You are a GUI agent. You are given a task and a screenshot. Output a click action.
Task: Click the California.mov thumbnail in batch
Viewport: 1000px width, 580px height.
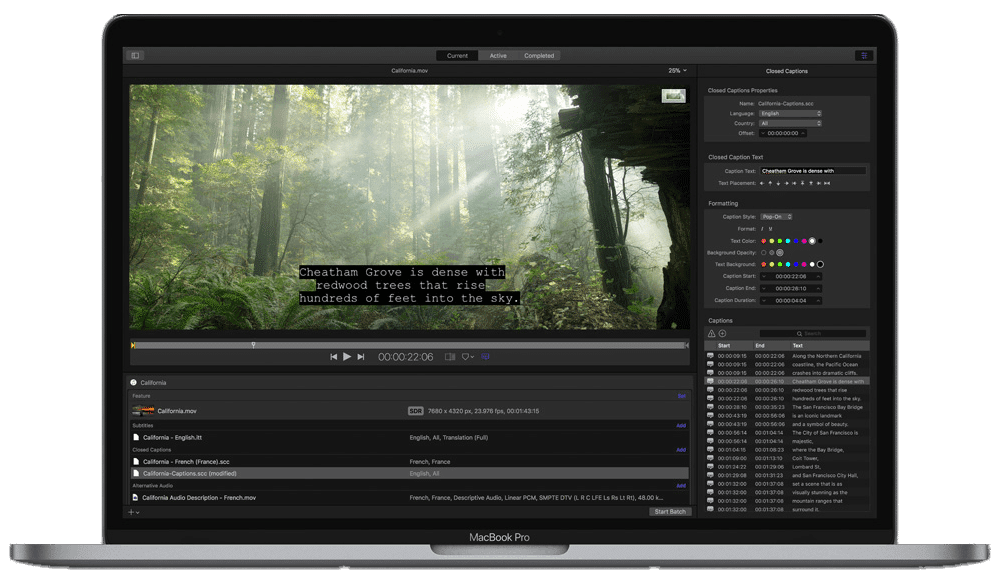[143, 411]
